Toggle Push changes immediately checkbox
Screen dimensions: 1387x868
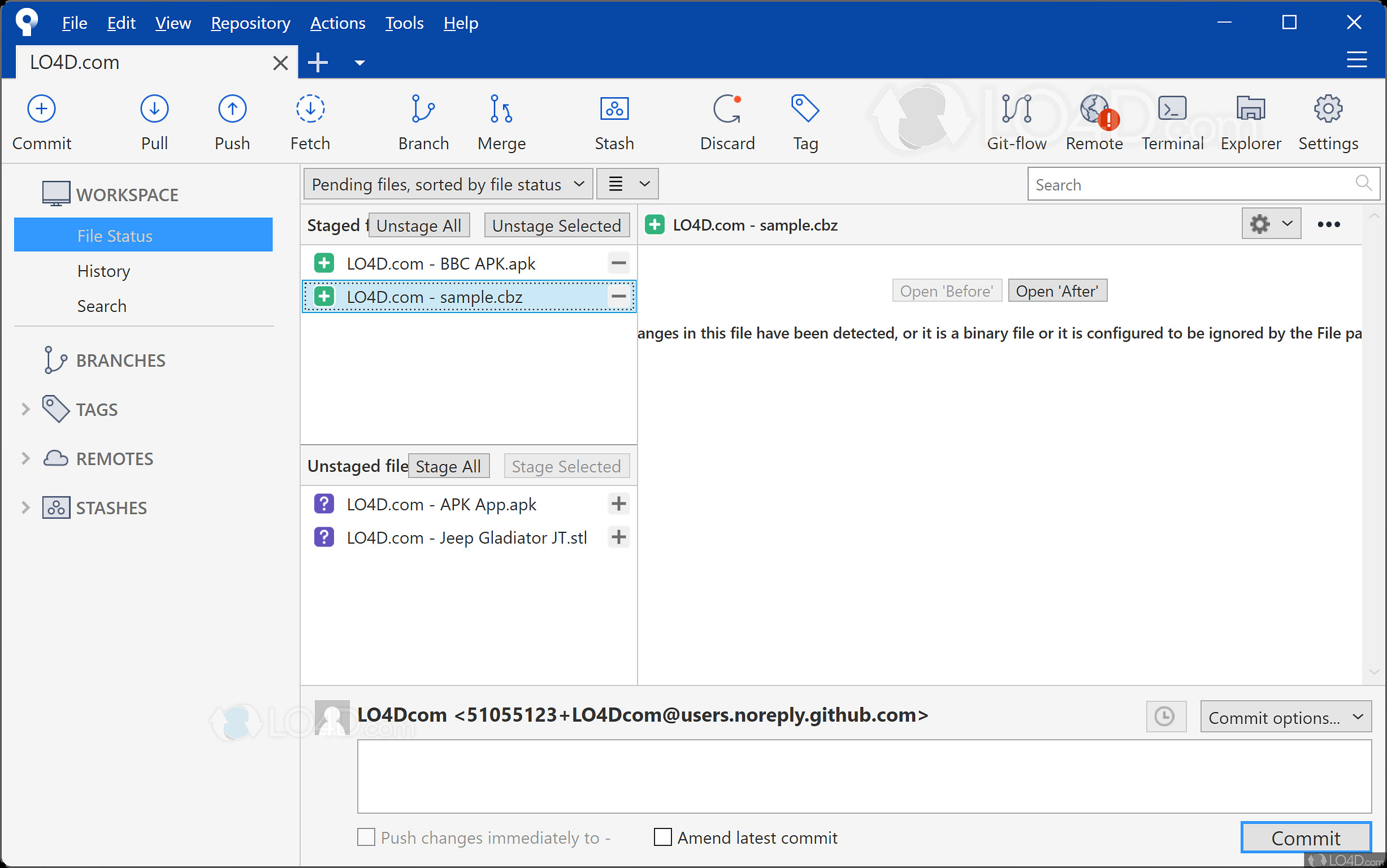[x=366, y=837]
